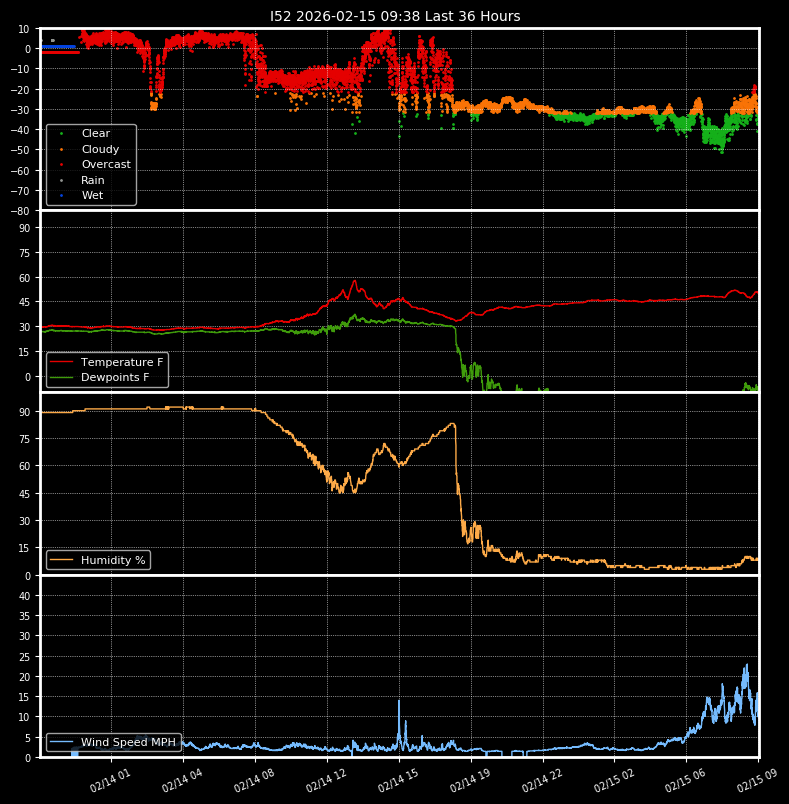Select the '02/14 12' time axis label

point(328,780)
